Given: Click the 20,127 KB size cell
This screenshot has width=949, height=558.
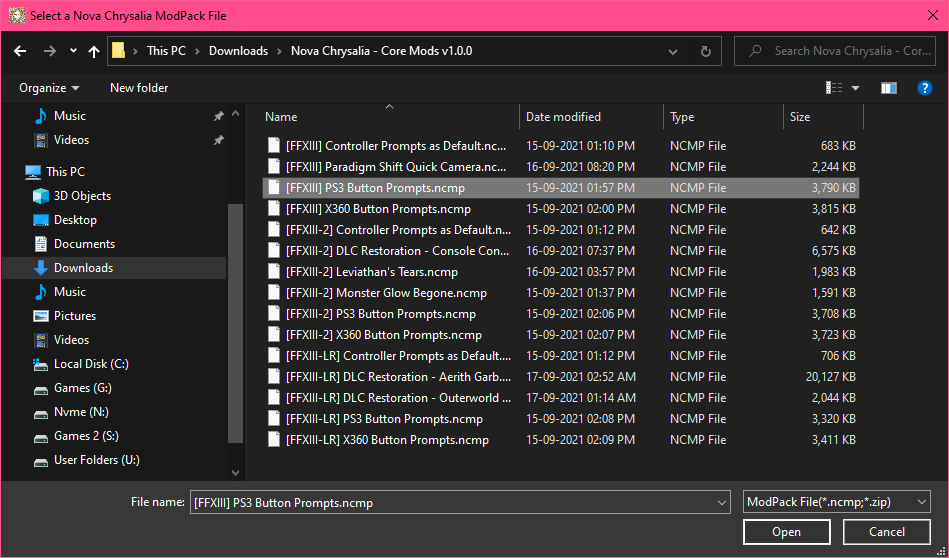Looking at the screenshot, I should click(830, 377).
